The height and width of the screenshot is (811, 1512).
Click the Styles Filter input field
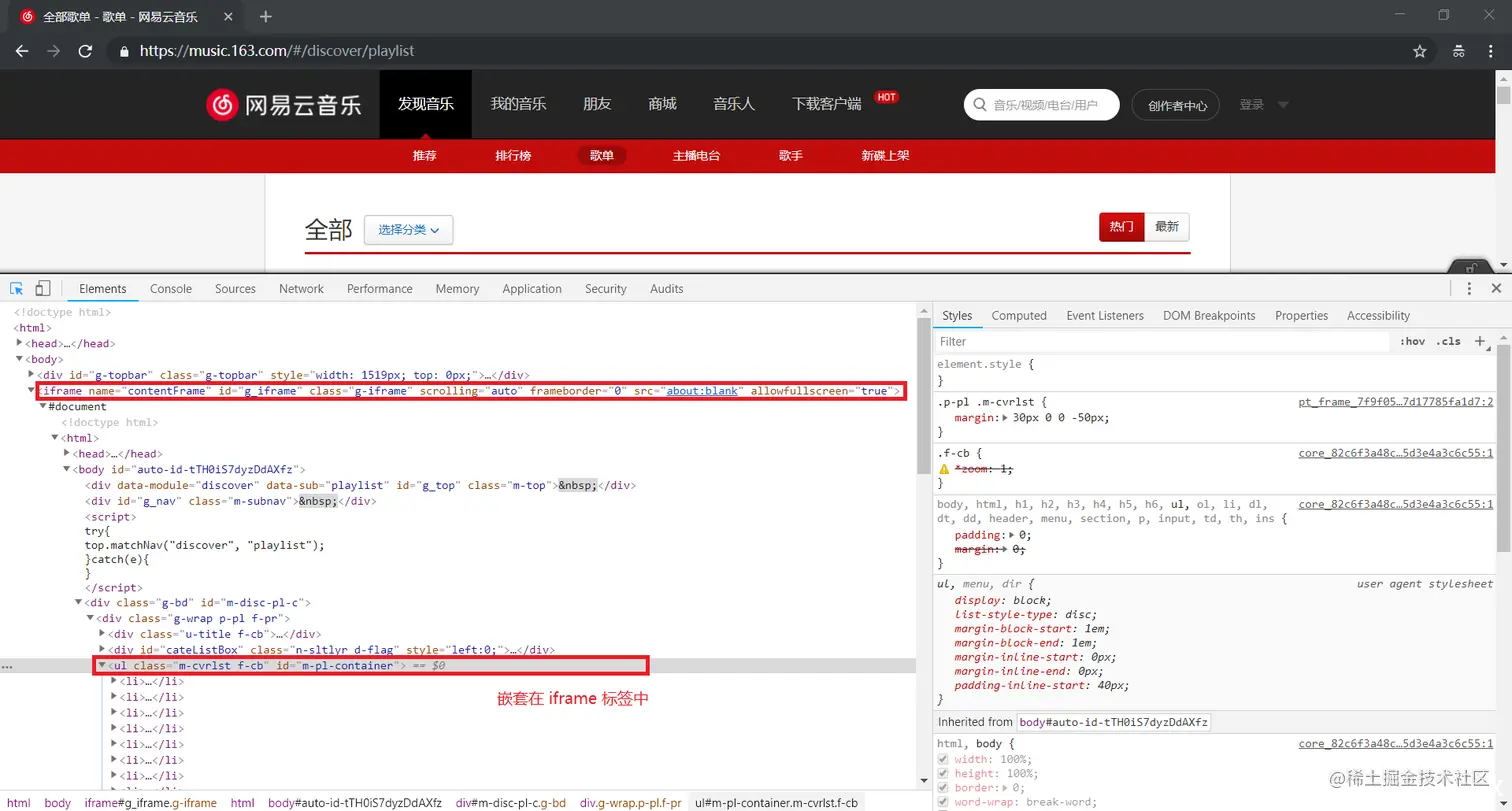1163,342
